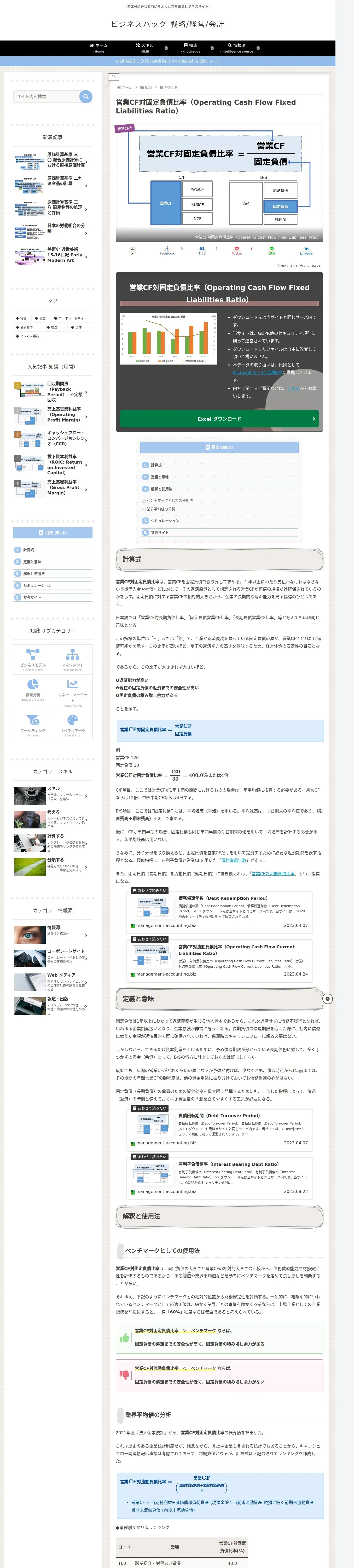Viewport: 354px width, 1568px height.
Task: Share on LinkedIn icon
Action: tap(306, 250)
